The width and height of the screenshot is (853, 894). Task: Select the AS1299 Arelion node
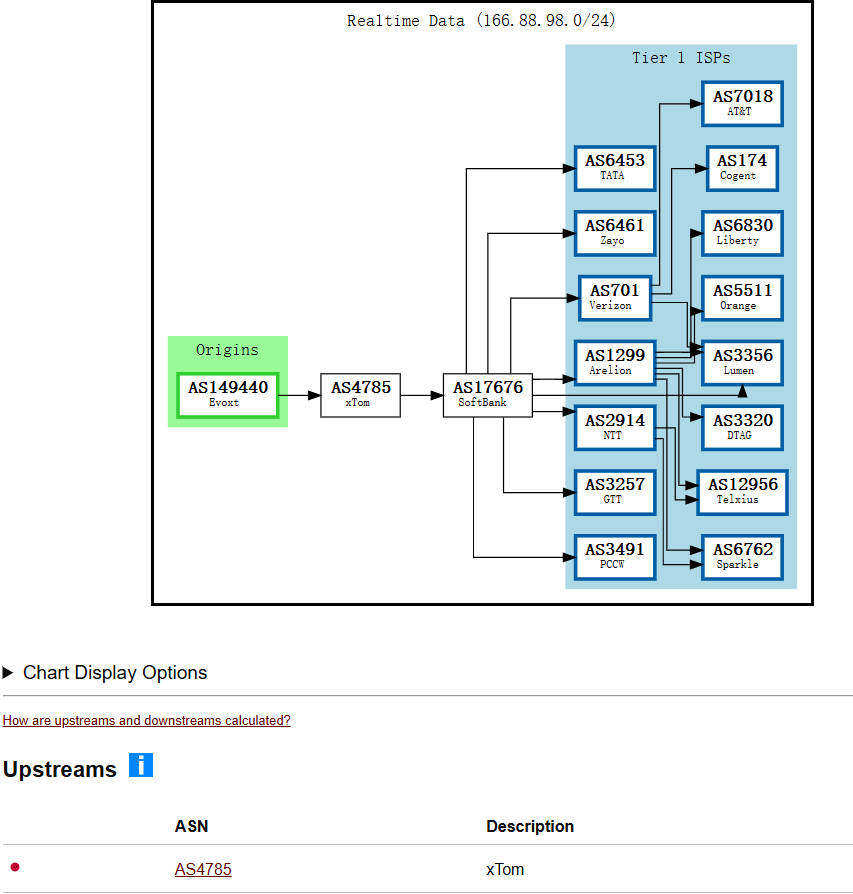click(615, 363)
